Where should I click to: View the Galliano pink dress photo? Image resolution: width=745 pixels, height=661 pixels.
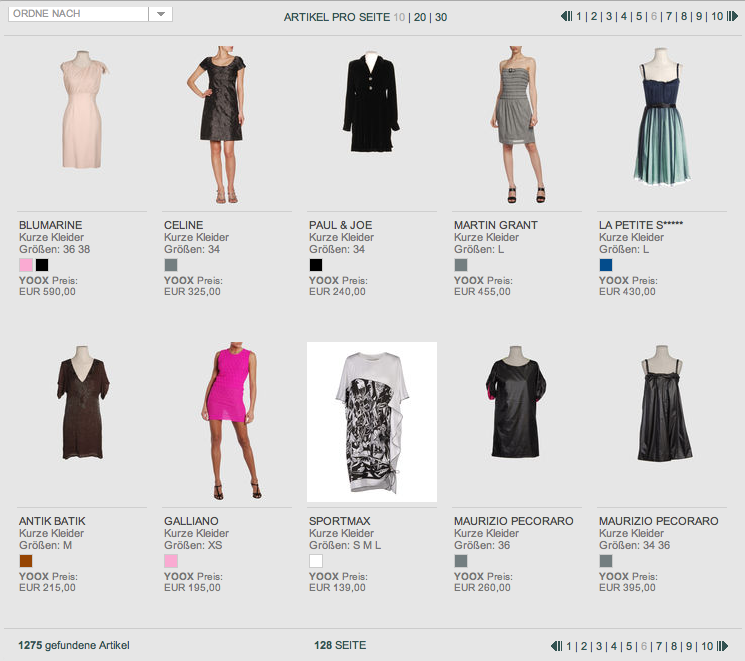tap(227, 422)
